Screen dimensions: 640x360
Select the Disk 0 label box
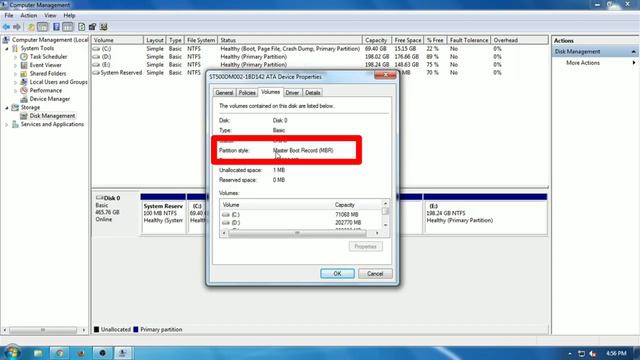[116, 213]
